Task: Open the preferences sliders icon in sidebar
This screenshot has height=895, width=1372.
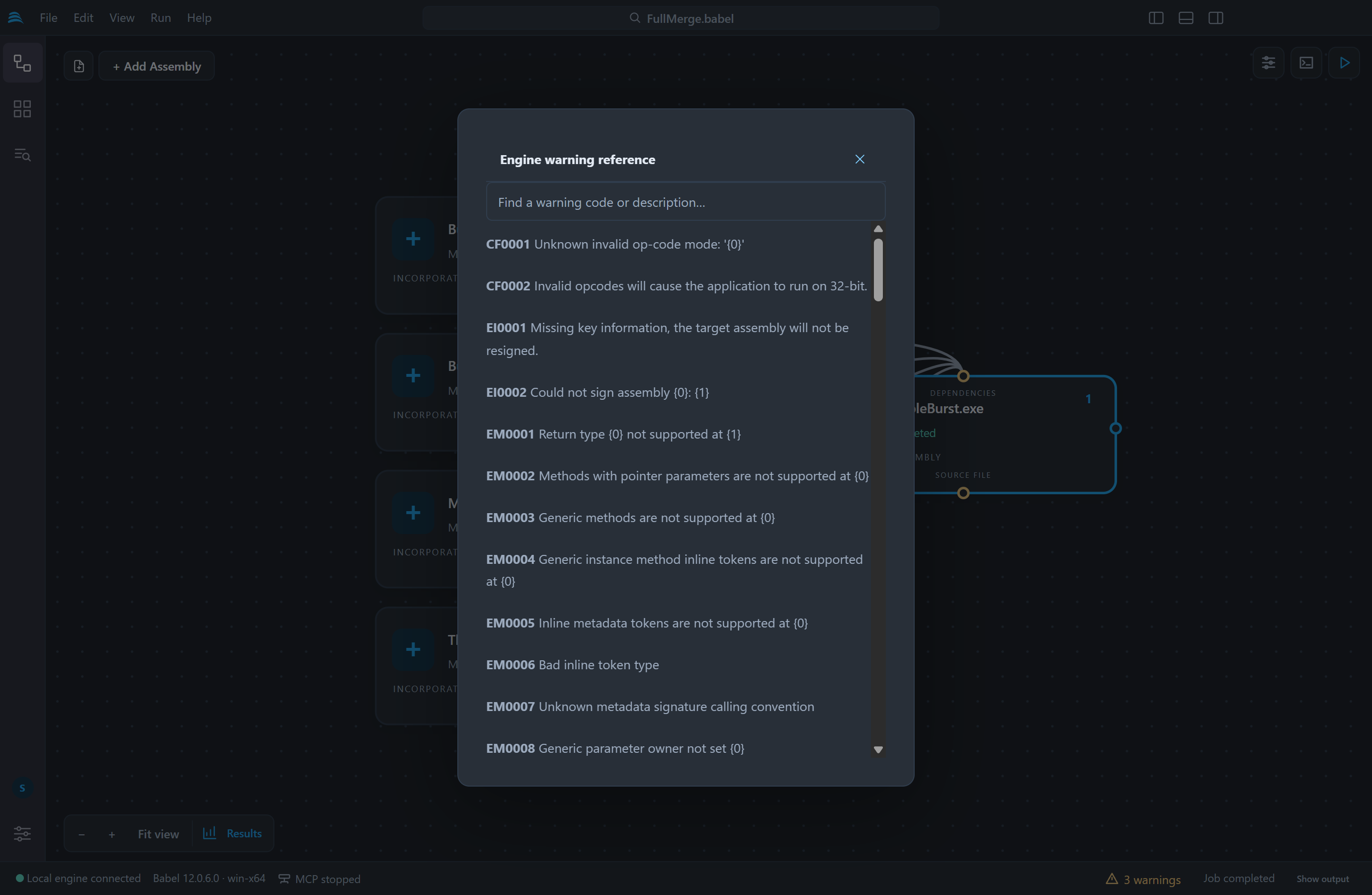Action: [x=22, y=833]
